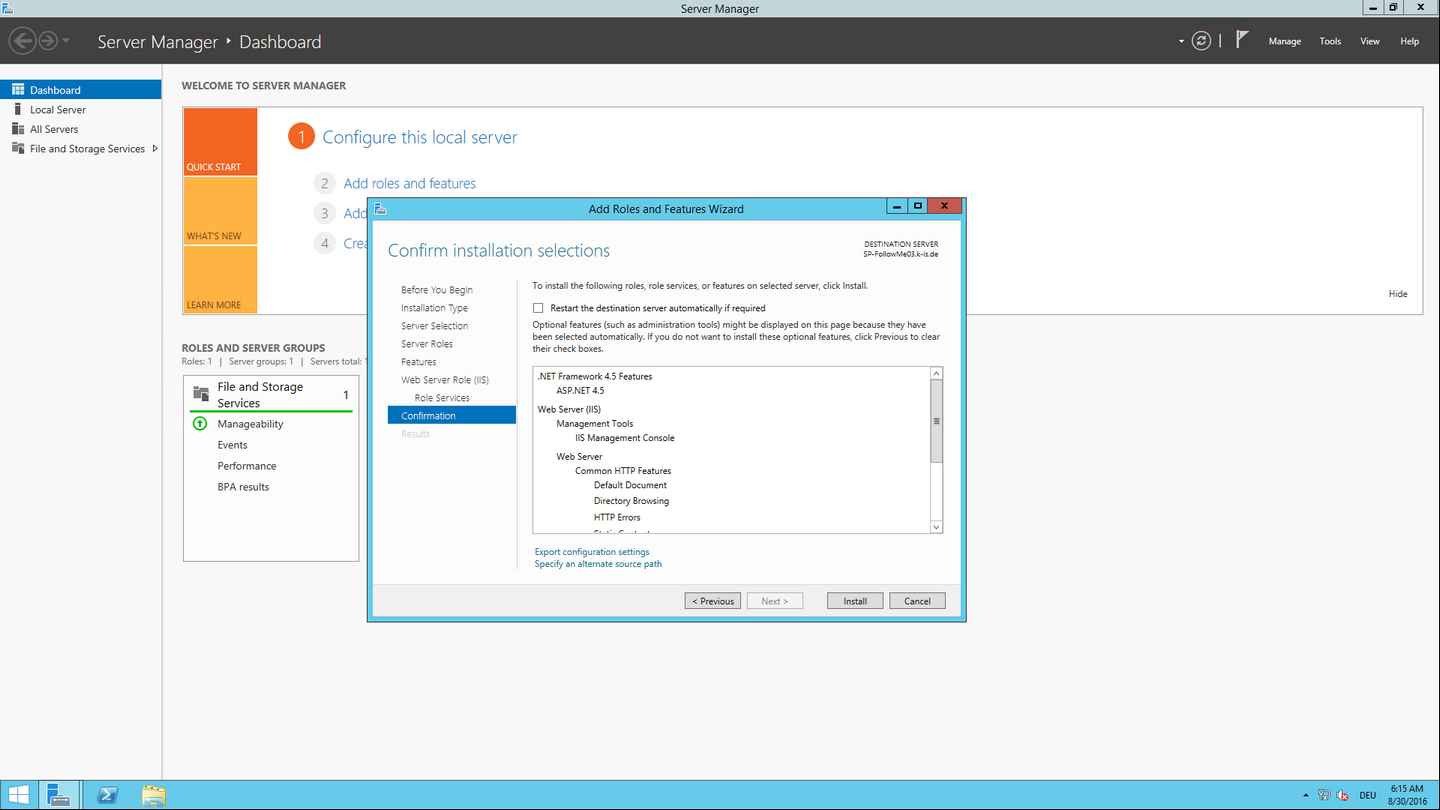Select the Confirmation wizard step
The image size is (1440, 810).
pos(452,416)
